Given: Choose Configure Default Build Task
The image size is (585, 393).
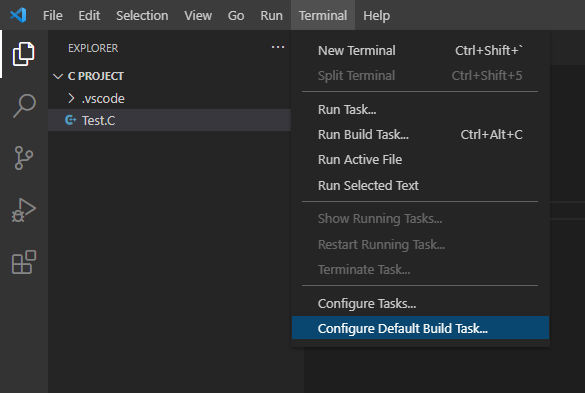Looking at the screenshot, I should [420, 328].
